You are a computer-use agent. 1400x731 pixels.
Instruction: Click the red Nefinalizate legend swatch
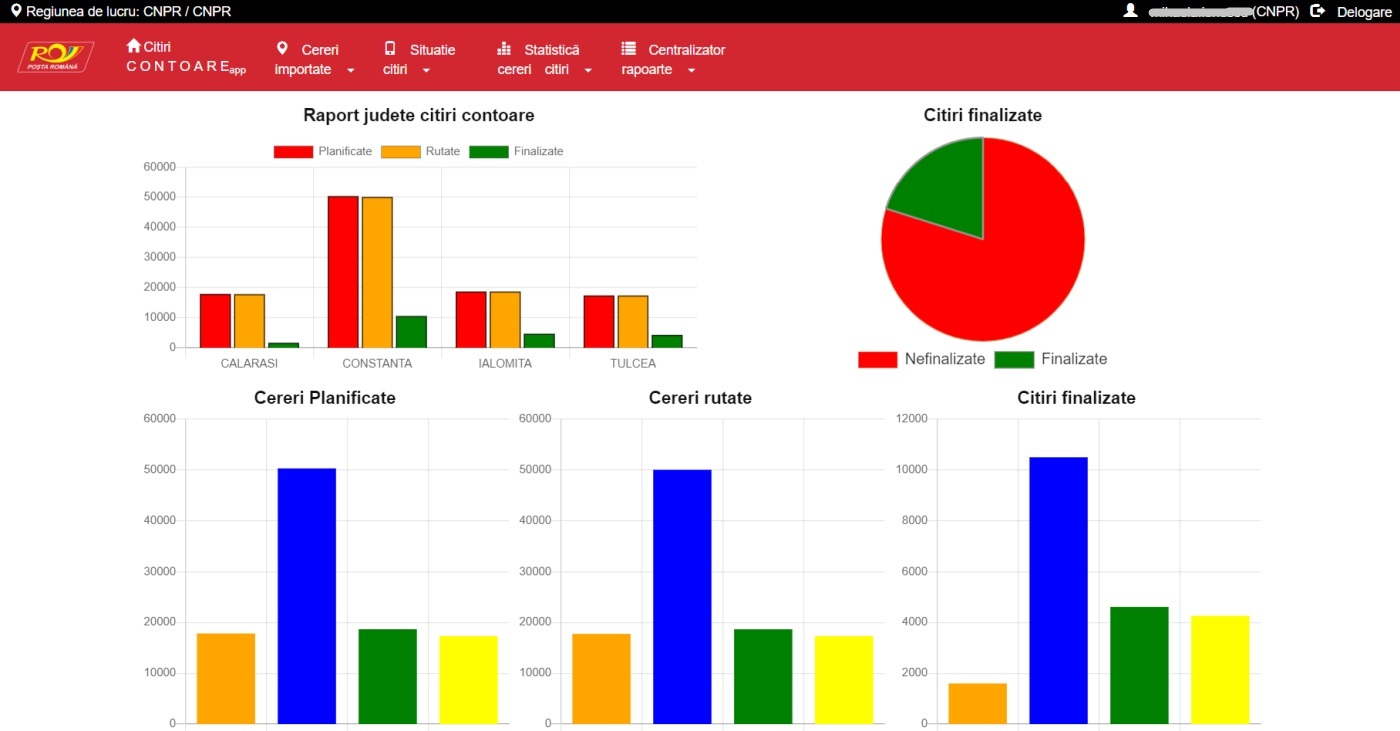tap(877, 360)
